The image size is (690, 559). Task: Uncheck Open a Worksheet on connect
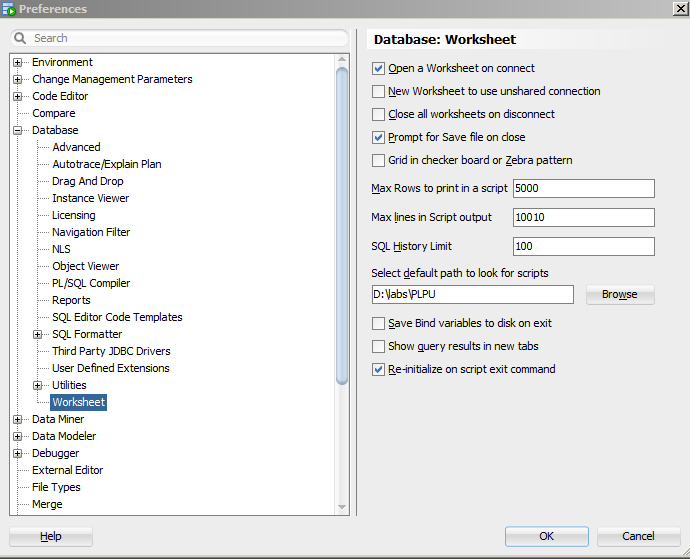coord(378,68)
